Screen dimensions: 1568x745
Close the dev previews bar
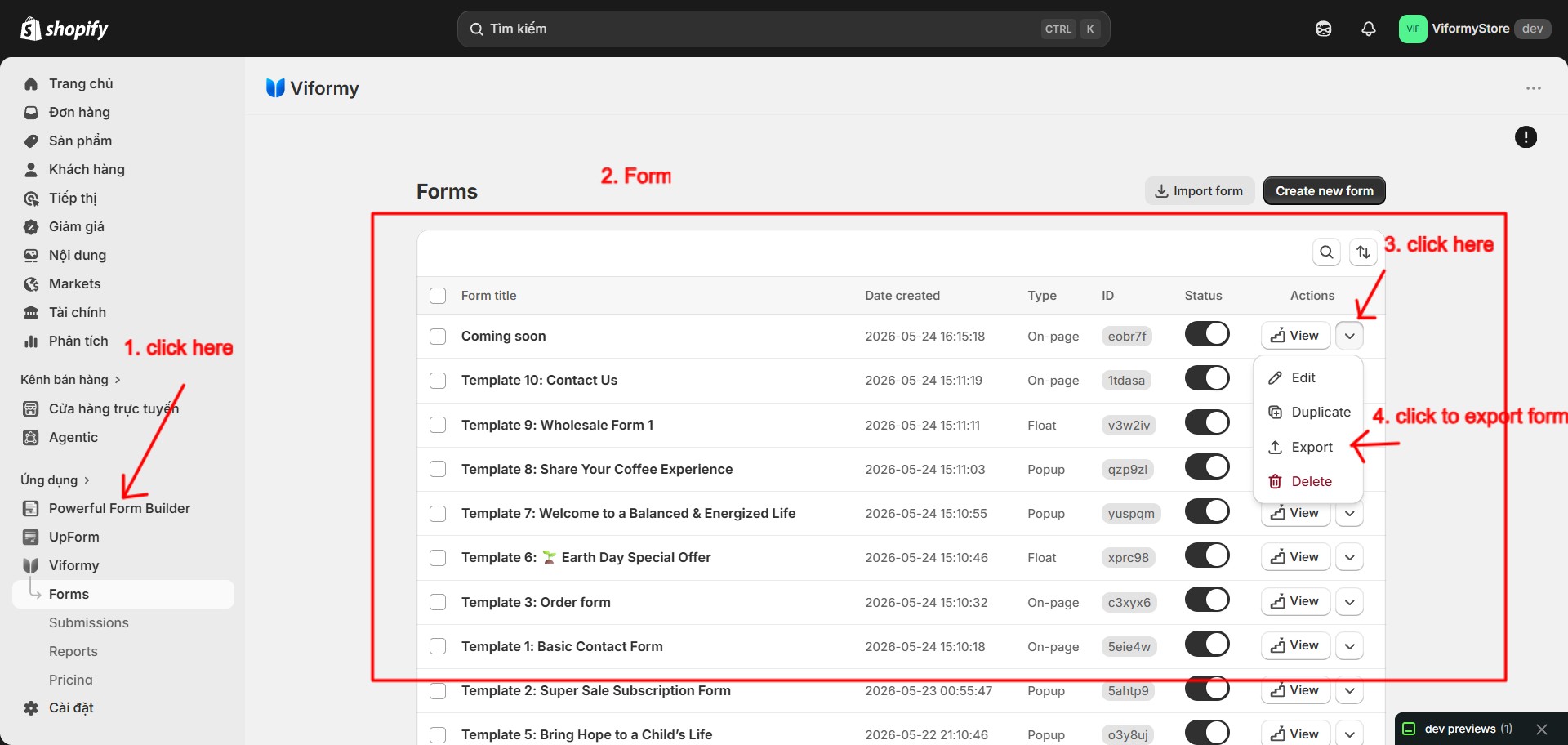point(1542,729)
